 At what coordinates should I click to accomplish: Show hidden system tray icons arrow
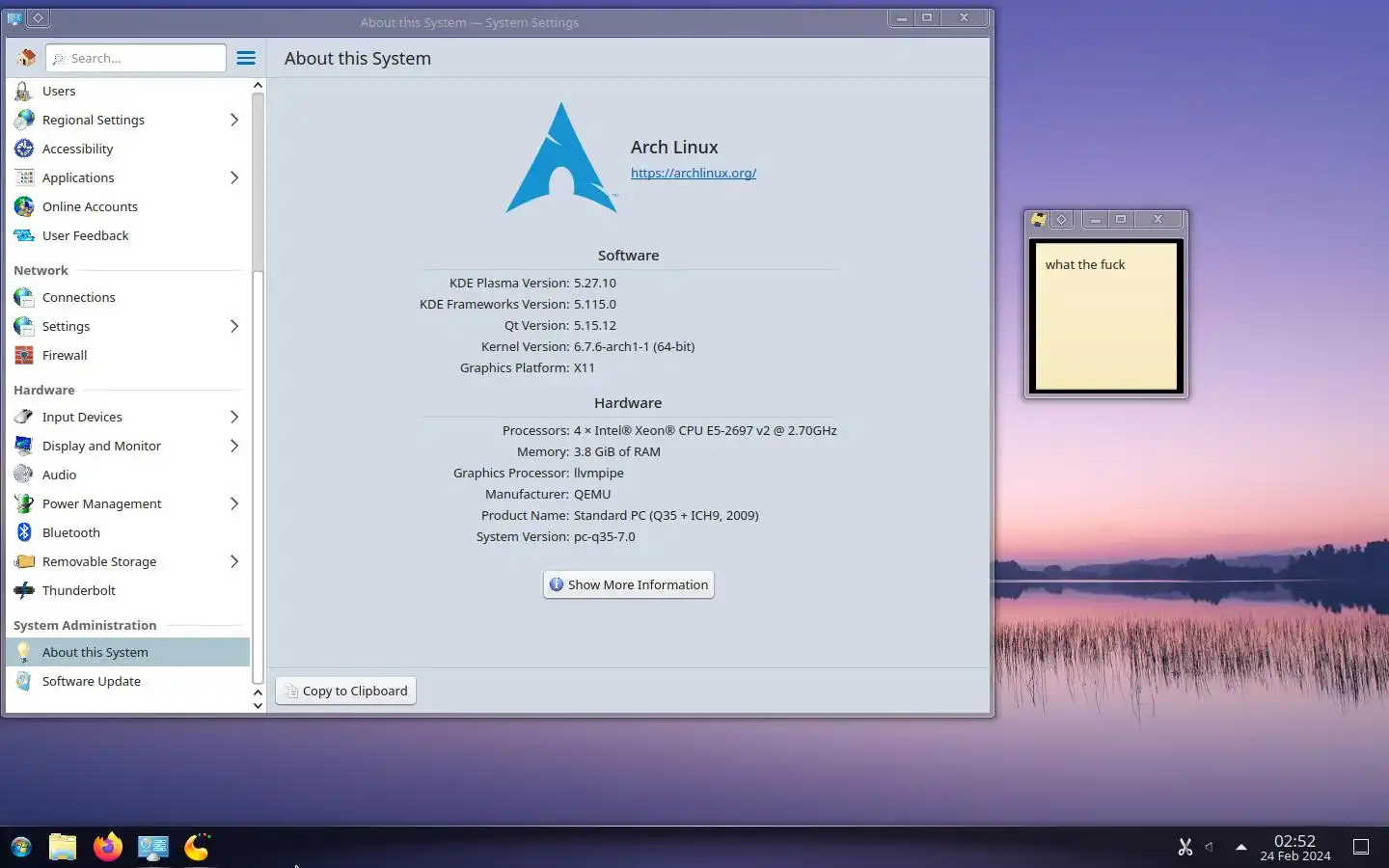pos(1240,847)
